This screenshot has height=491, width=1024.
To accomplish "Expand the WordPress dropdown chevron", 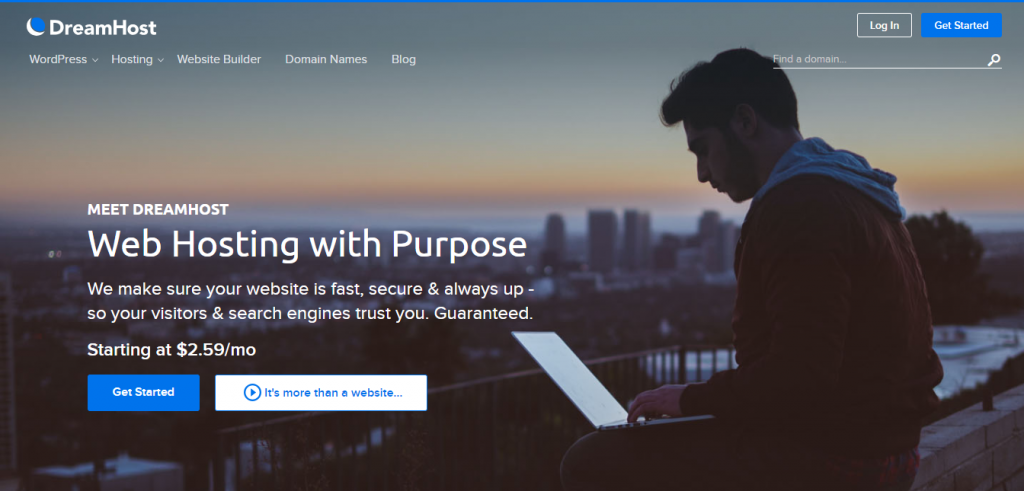I will [95, 60].
